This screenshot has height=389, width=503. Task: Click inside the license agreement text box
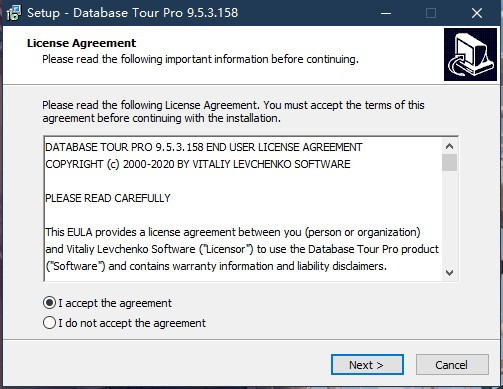[243, 209]
